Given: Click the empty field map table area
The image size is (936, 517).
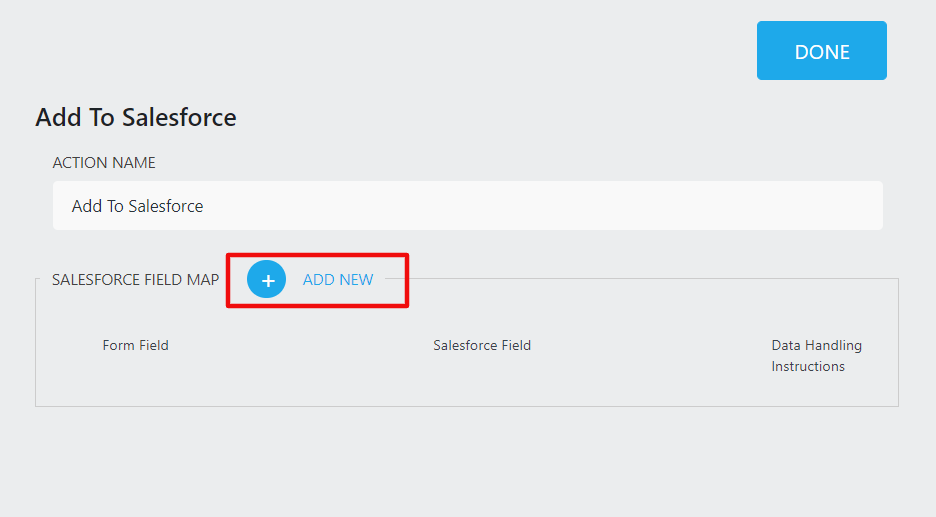Looking at the screenshot, I should point(466,385).
